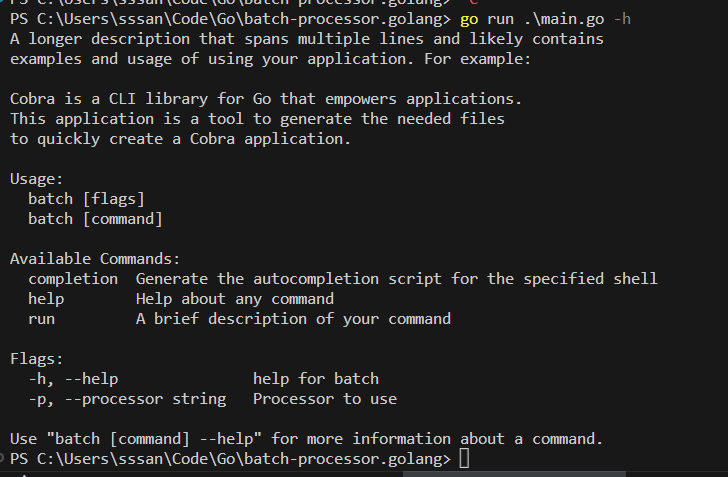The height and width of the screenshot is (477, 728).
Task: Click the "help for batch" description
Action: (x=315, y=379)
